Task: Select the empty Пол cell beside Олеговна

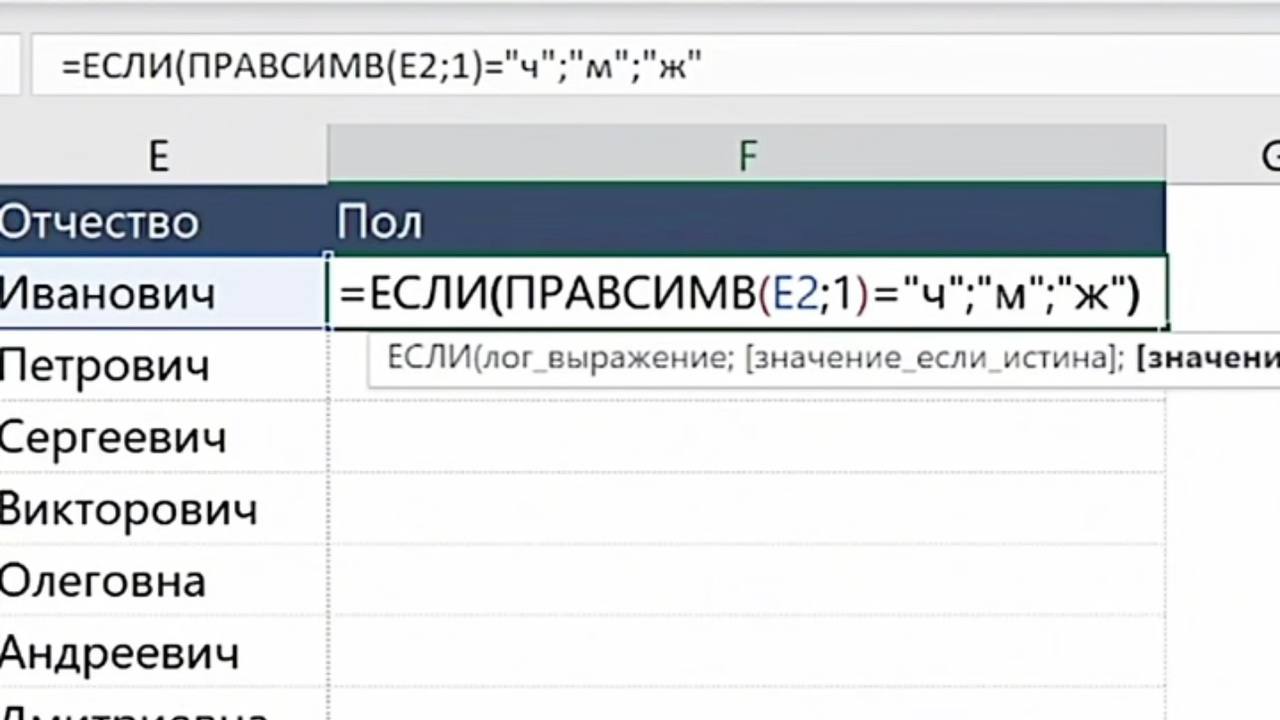Action: [x=747, y=580]
